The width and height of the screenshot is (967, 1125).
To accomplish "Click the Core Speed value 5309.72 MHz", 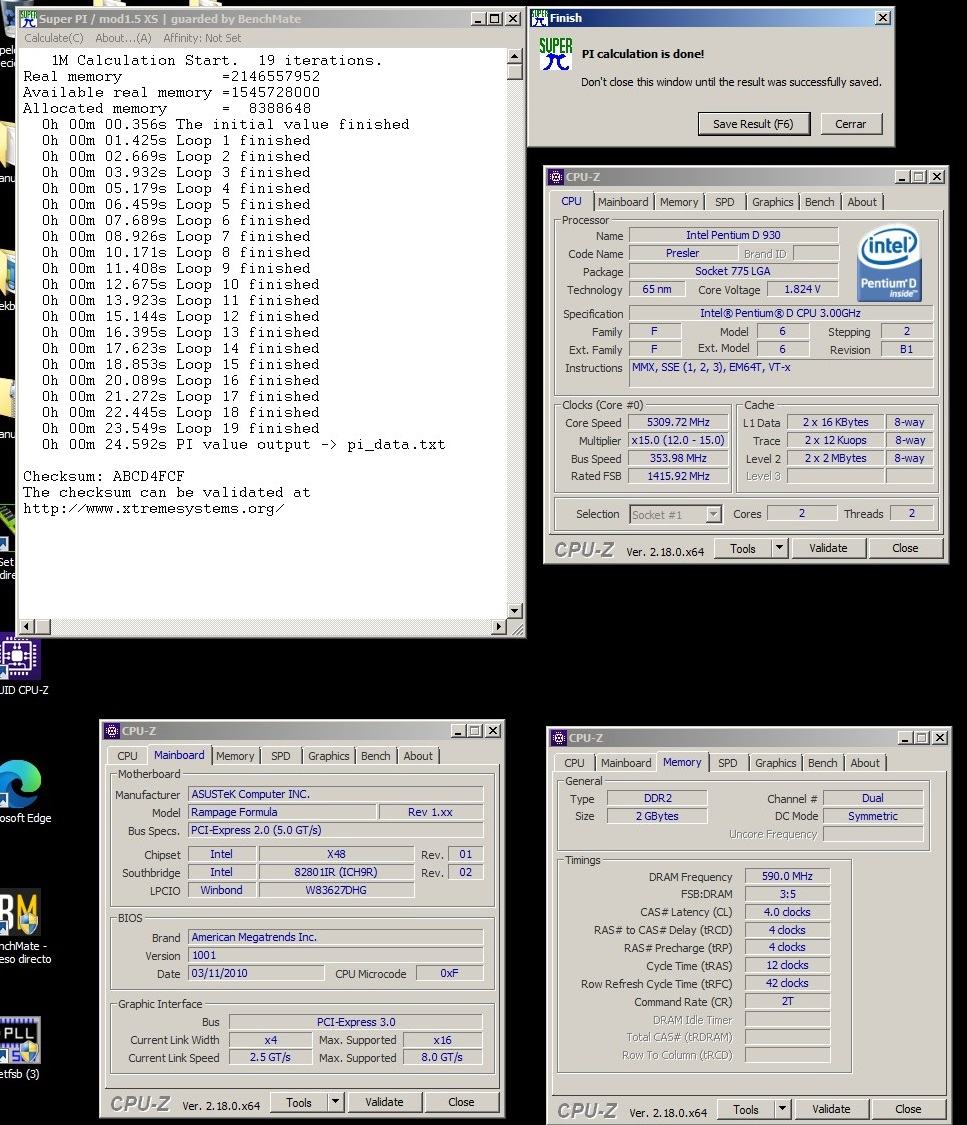I will pyautogui.click(x=678, y=423).
